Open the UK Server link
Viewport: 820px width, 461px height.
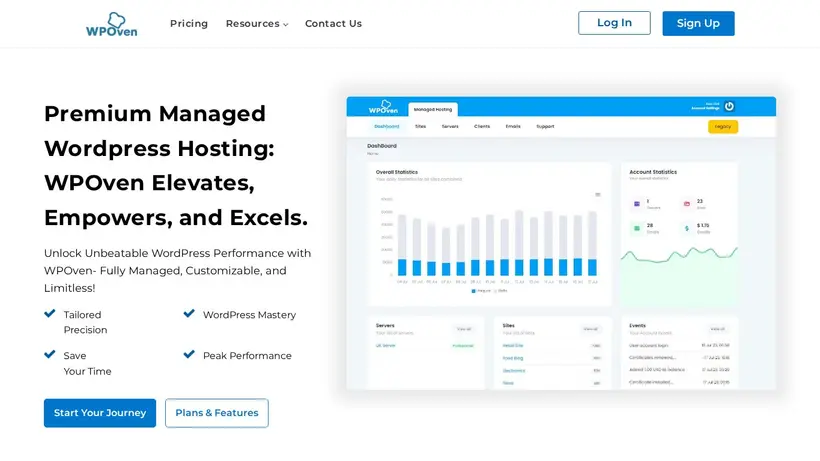pos(385,345)
